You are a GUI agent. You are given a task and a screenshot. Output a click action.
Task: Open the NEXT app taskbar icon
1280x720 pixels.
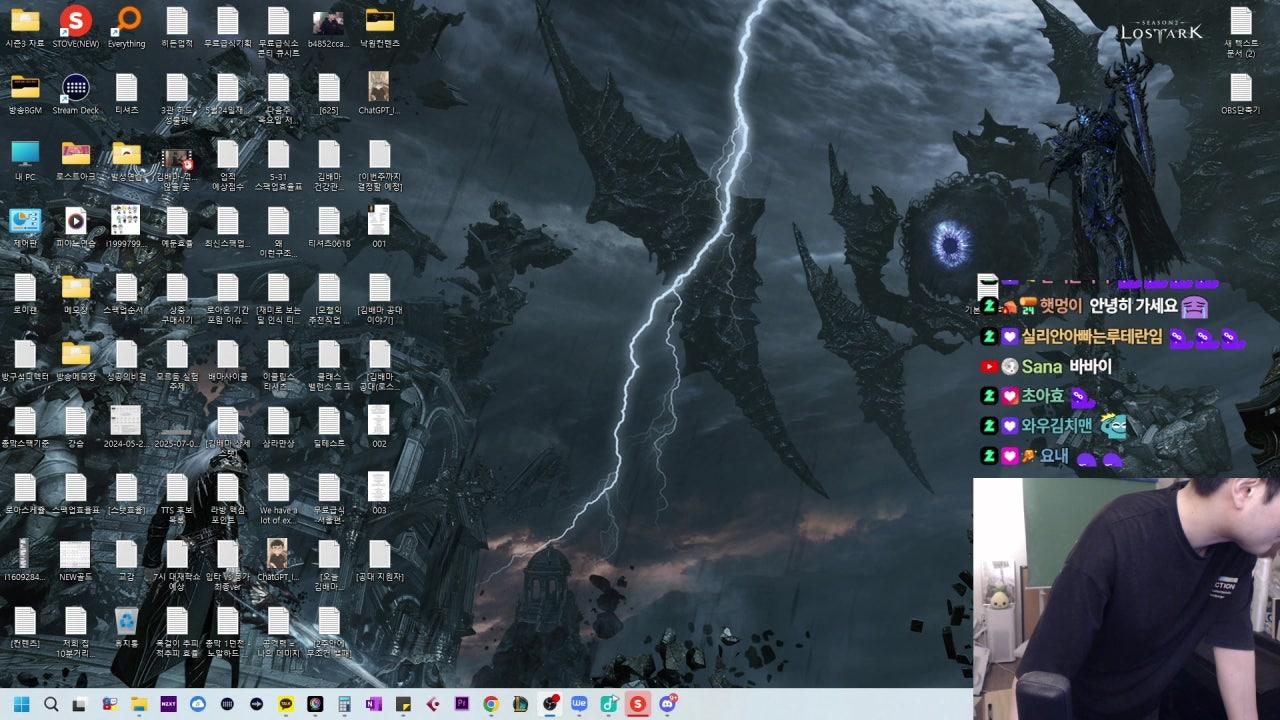click(x=168, y=704)
